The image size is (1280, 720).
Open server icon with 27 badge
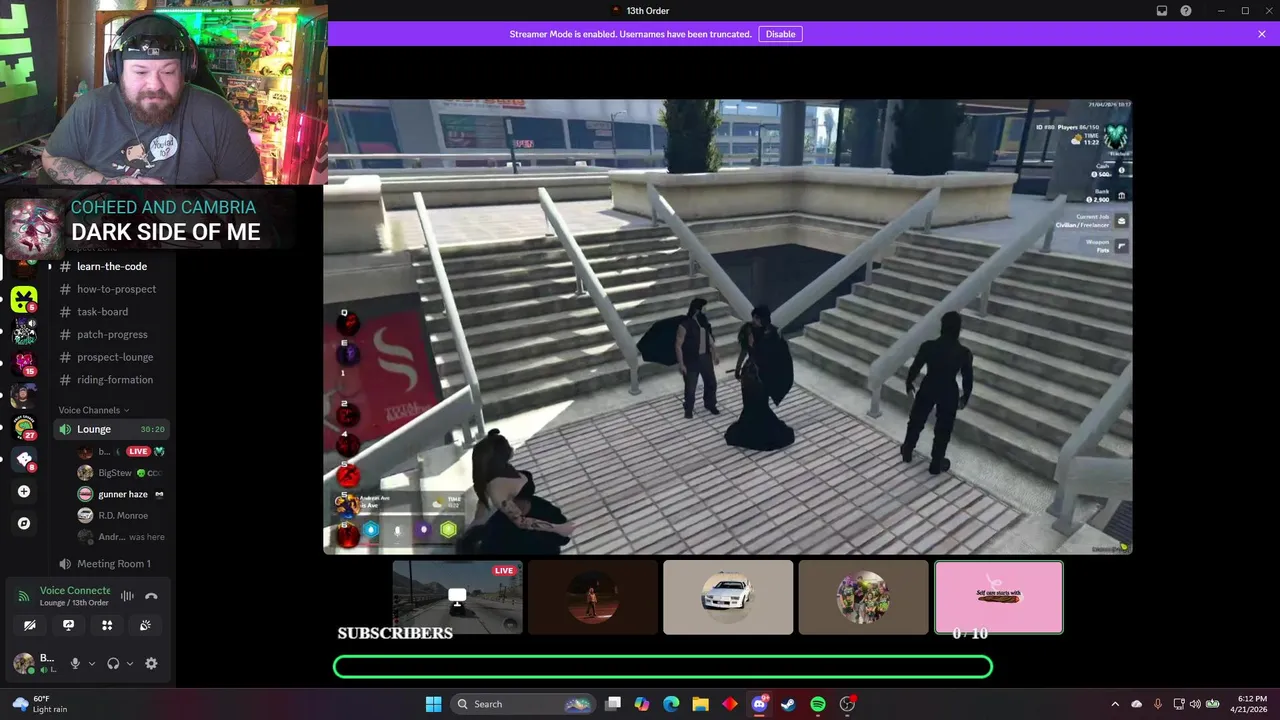(24, 427)
